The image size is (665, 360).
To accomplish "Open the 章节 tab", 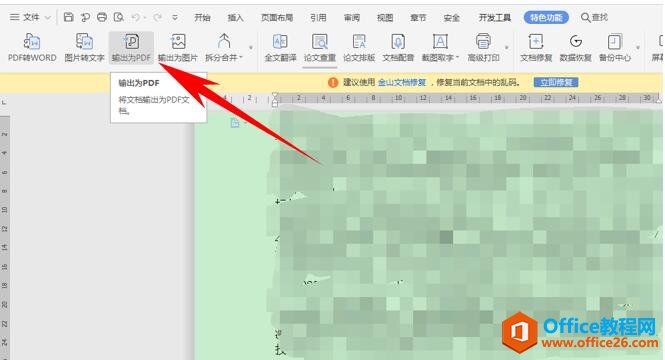I will click(x=418, y=17).
